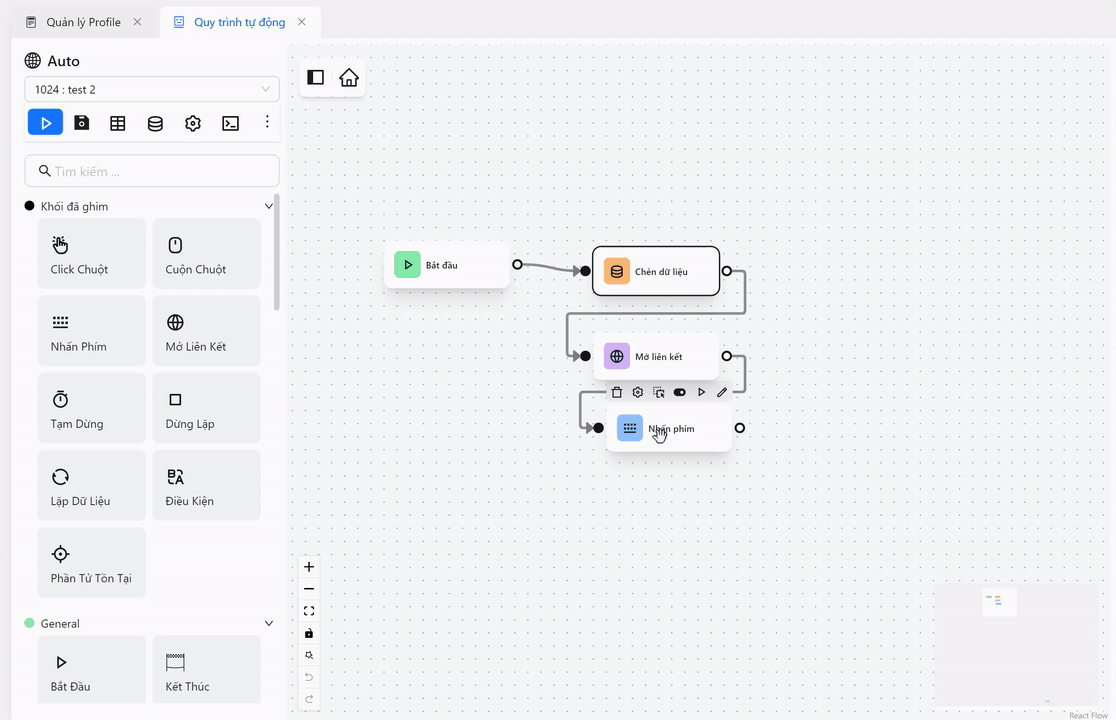
Task: Delete the Nhấn phím node via trash icon
Action: tap(617, 393)
